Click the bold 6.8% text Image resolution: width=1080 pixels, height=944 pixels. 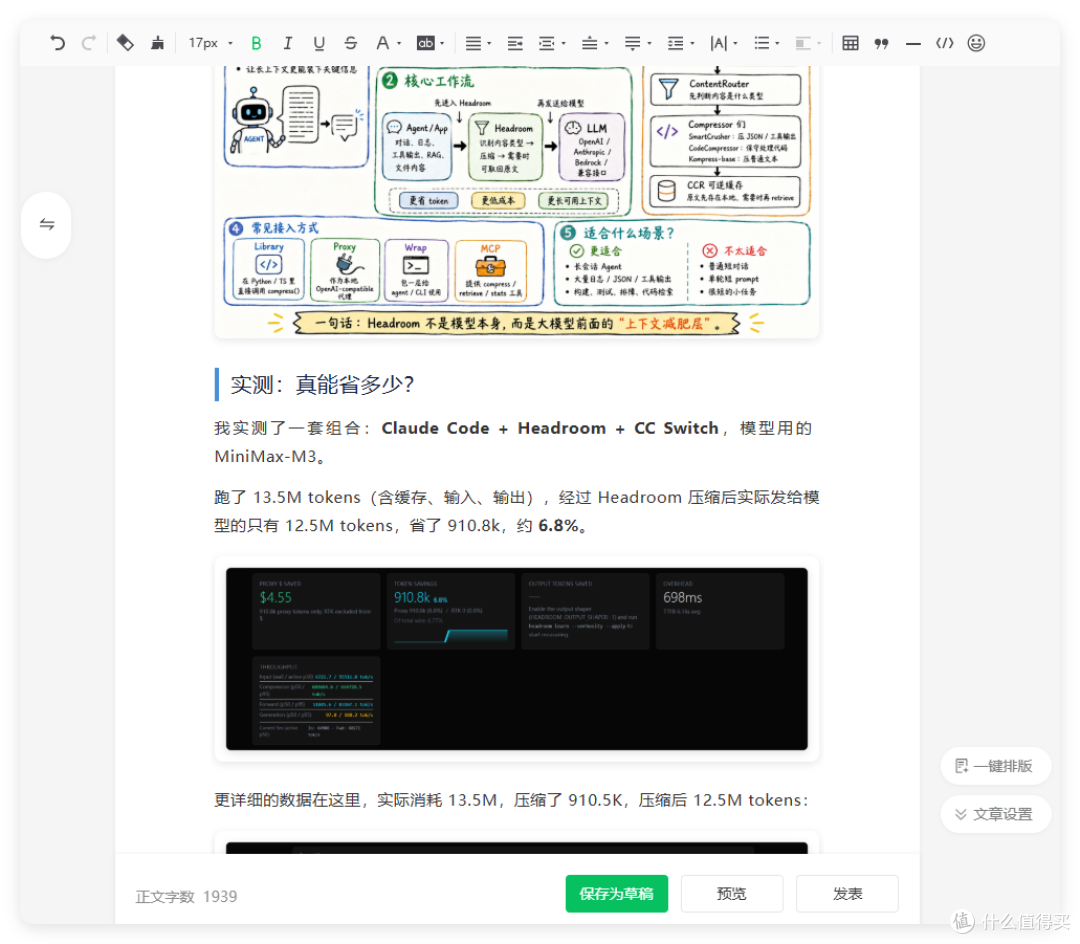[x=559, y=526]
